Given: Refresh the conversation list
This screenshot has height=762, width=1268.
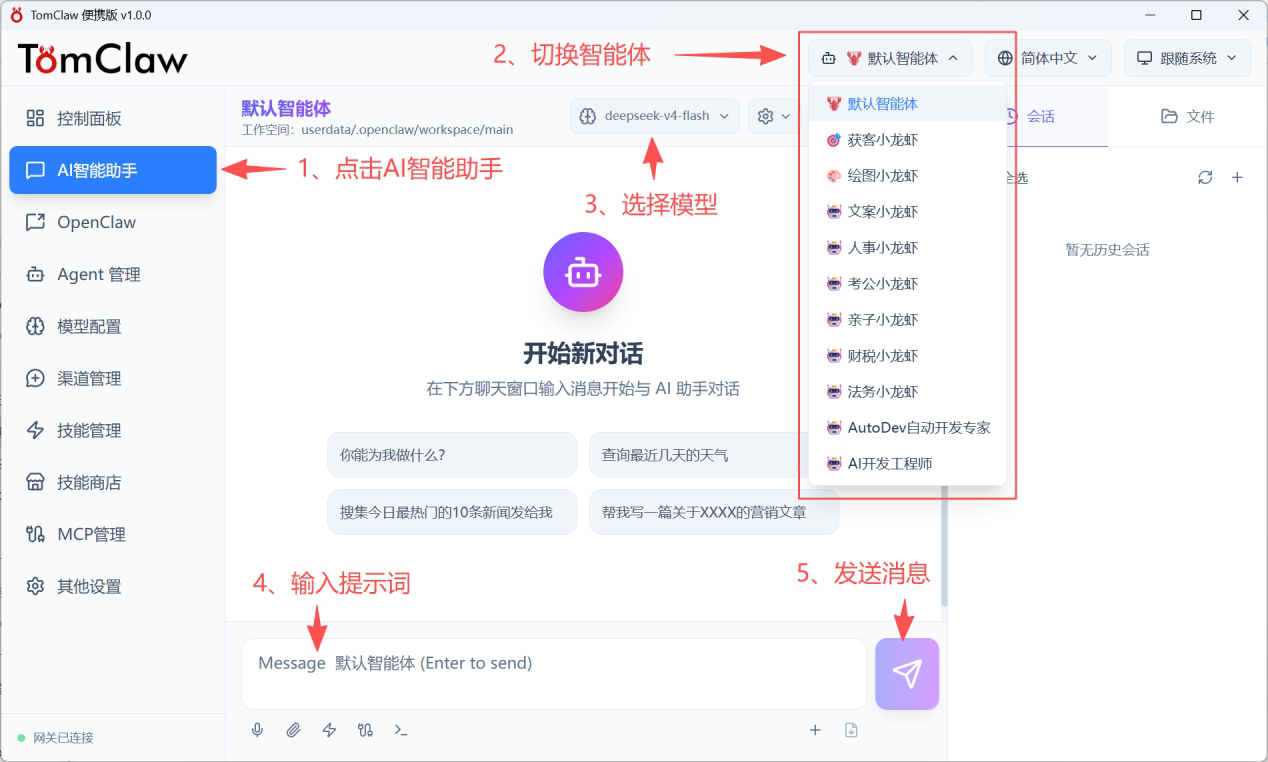Looking at the screenshot, I should coord(1205,177).
